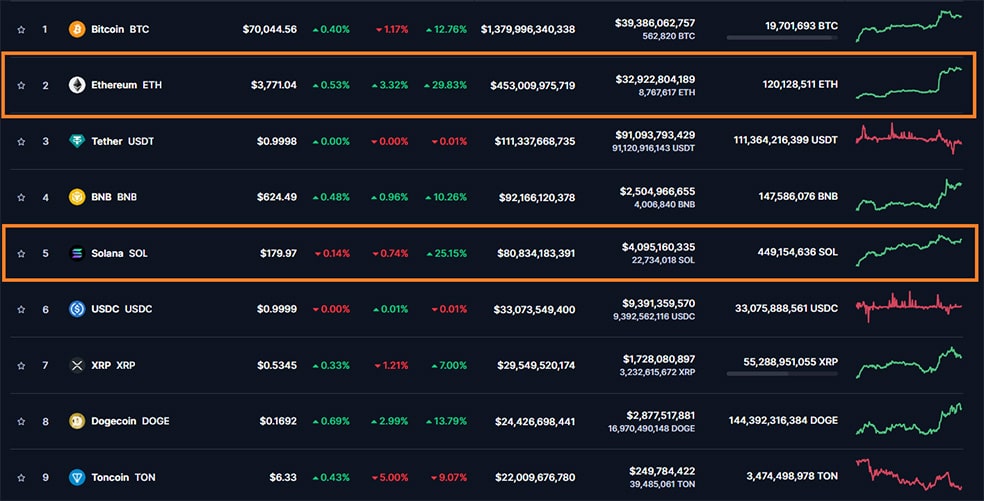Select Solana price $179.97
This screenshot has height=501, width=984.
tap(279, 254)
